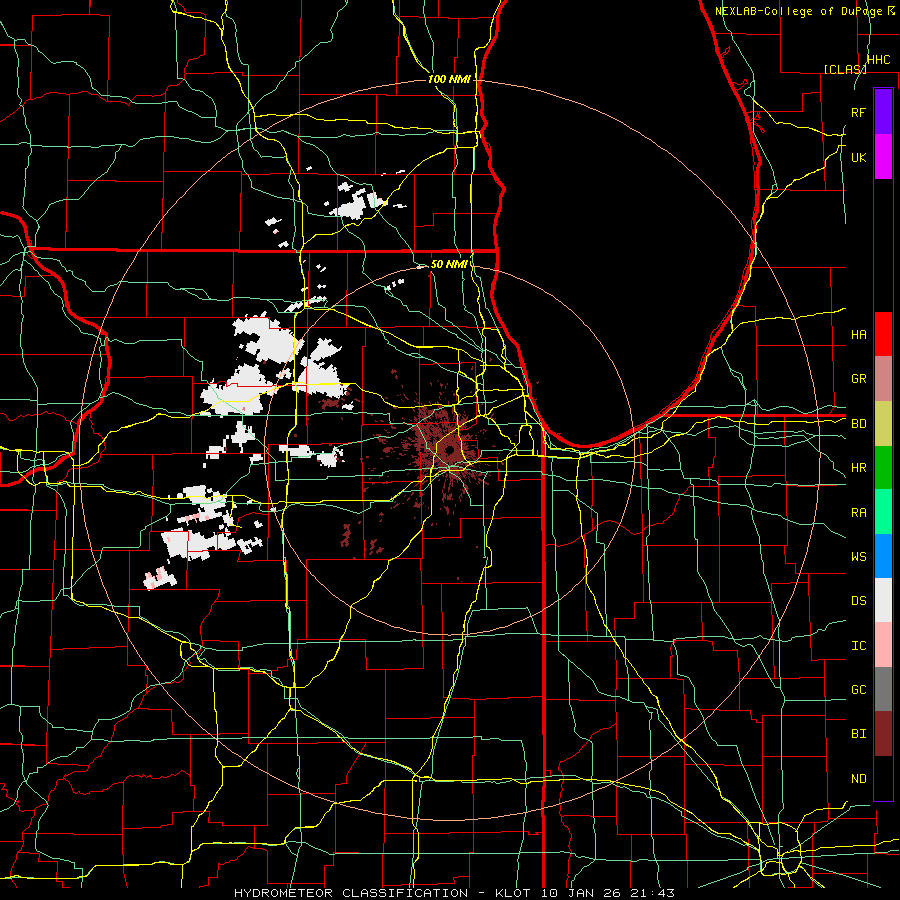Click the UK legend label
The height and width of the screenshot is (900, 900).
tap(858, 157)
